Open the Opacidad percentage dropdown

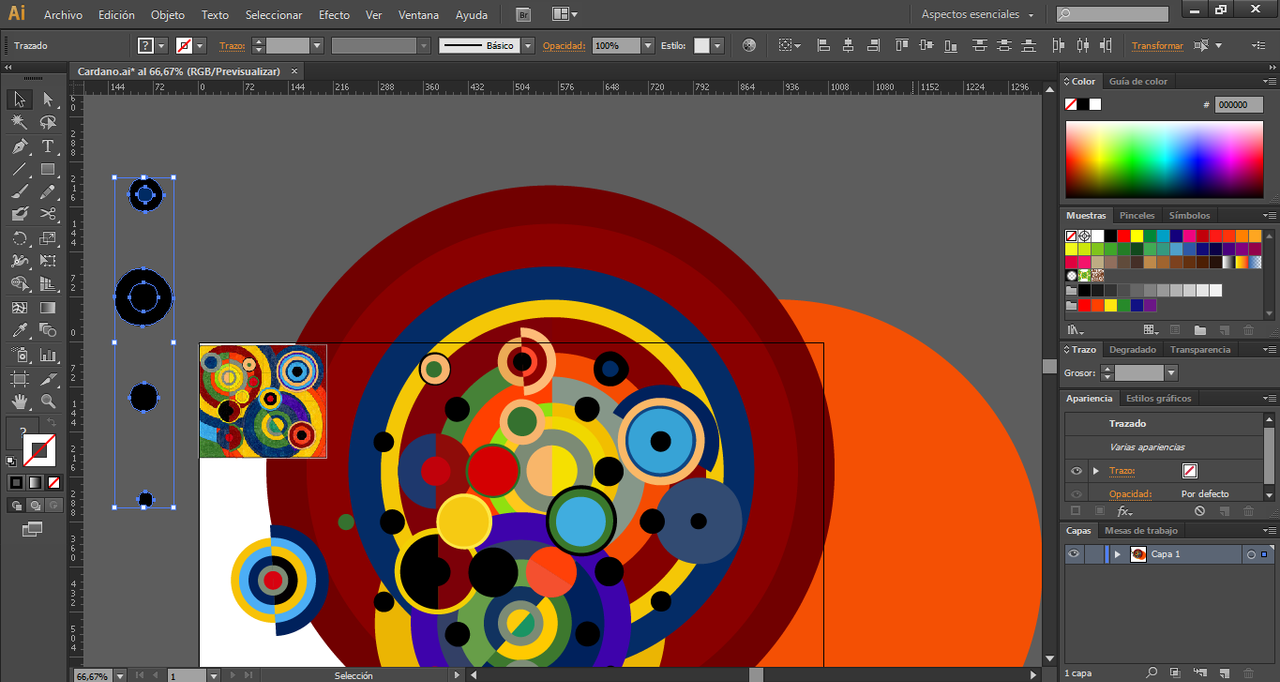(x=648, y=46)
